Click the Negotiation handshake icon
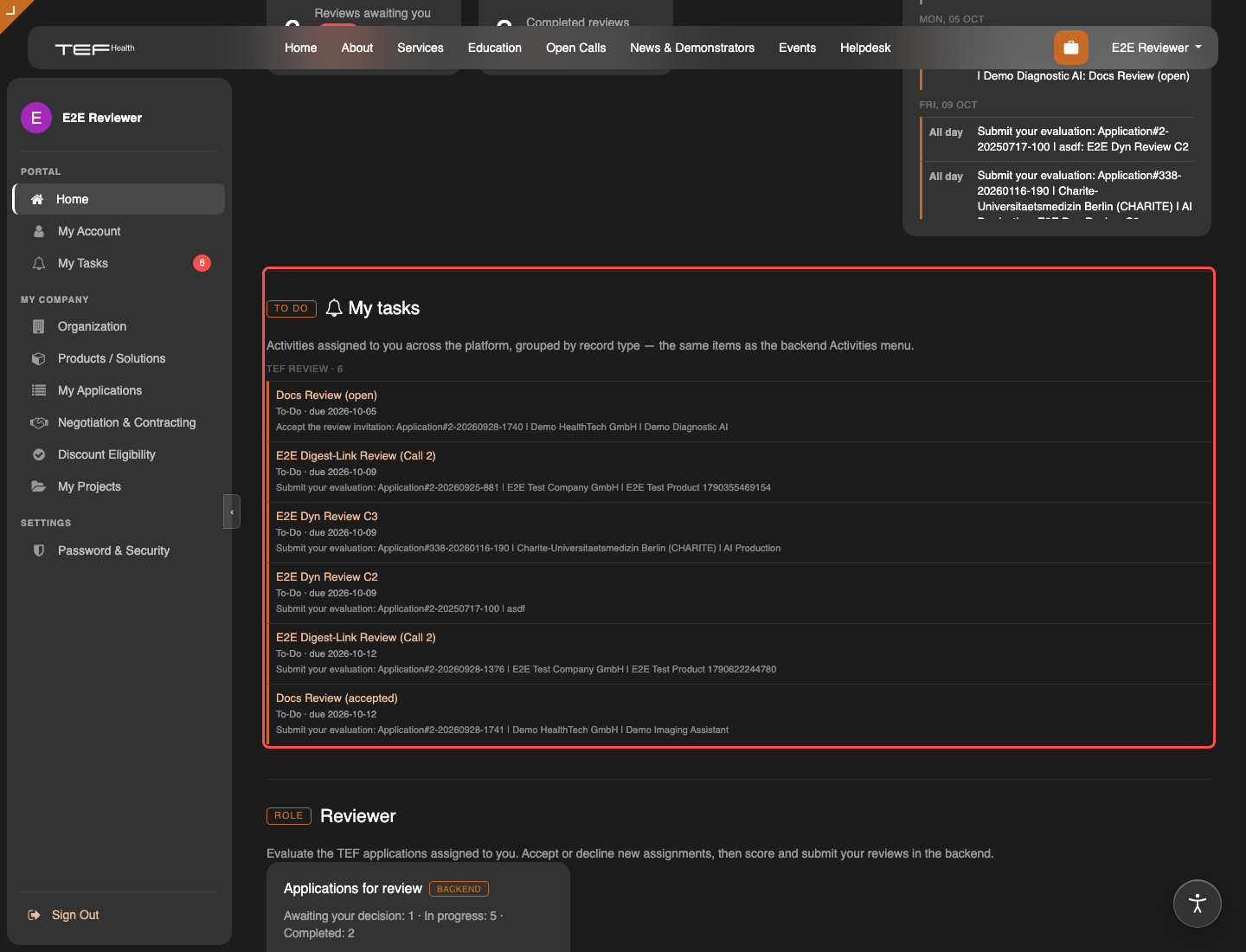Image resolution: width=1246 pixels, height=952 pixels. coord(39,422)
